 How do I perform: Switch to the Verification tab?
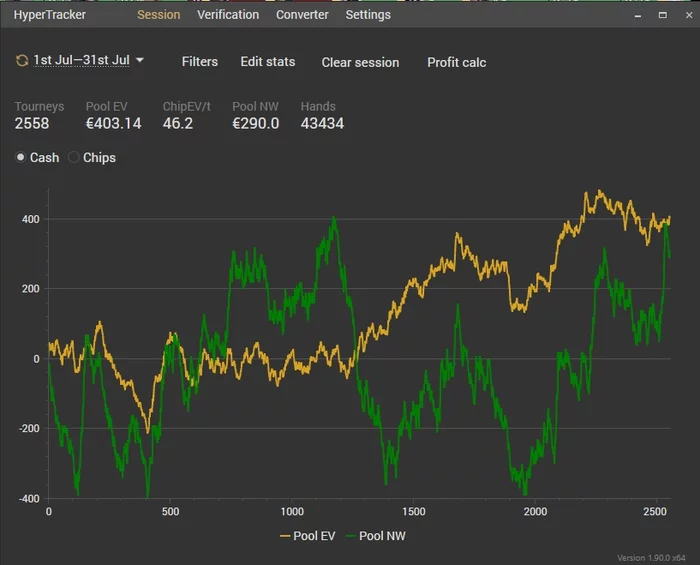(228, 15)
